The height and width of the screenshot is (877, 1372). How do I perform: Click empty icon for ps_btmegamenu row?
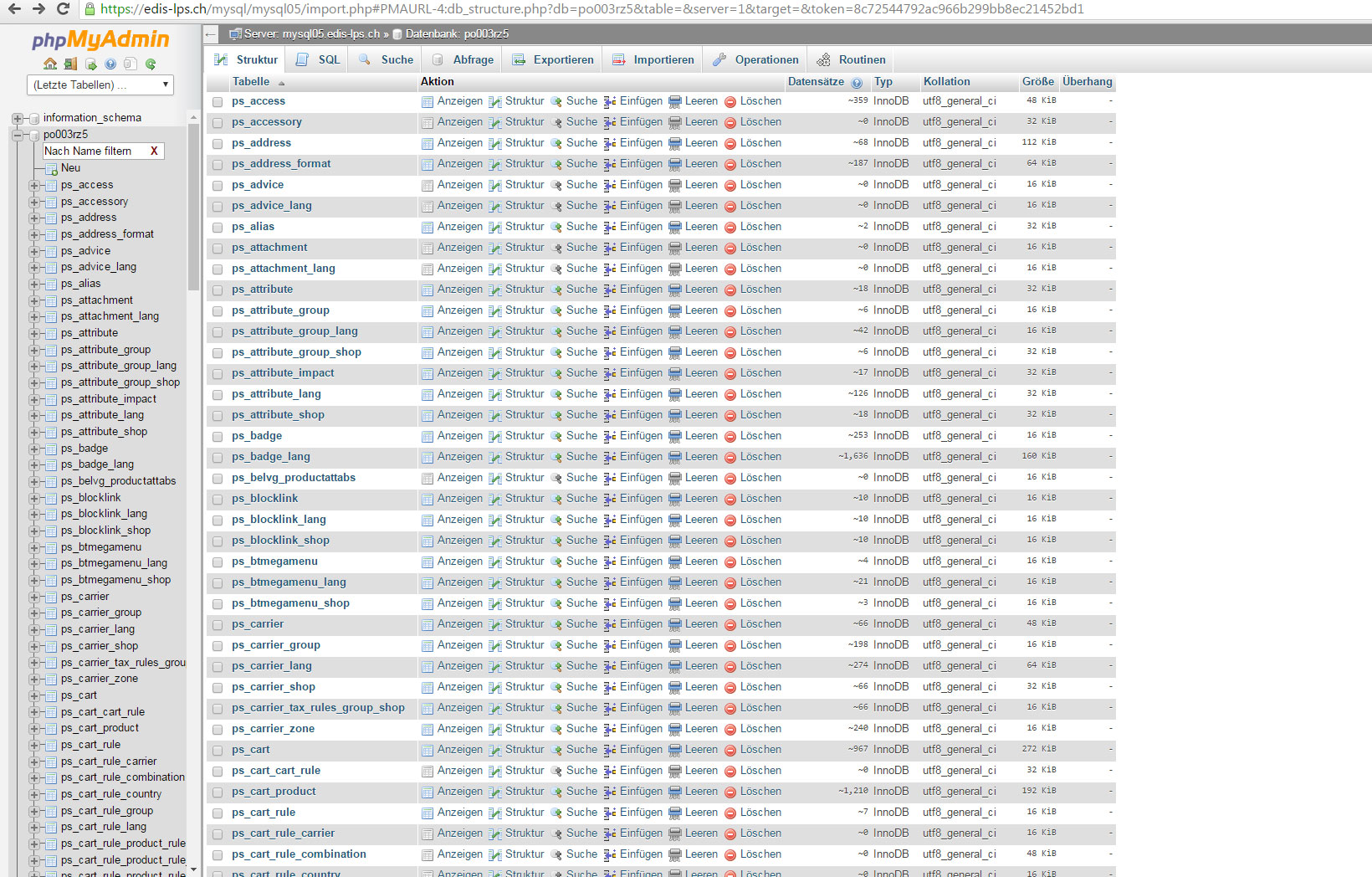pyautogui.click(x=675, y=562)
